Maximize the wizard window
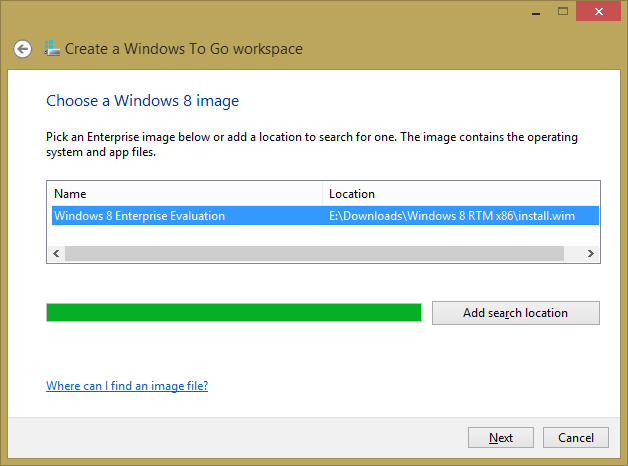 [x=563, y=12]
